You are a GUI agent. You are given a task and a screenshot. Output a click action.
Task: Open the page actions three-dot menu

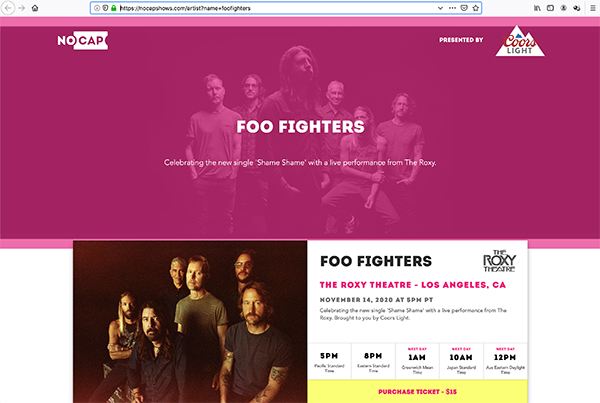coord(452,8)
